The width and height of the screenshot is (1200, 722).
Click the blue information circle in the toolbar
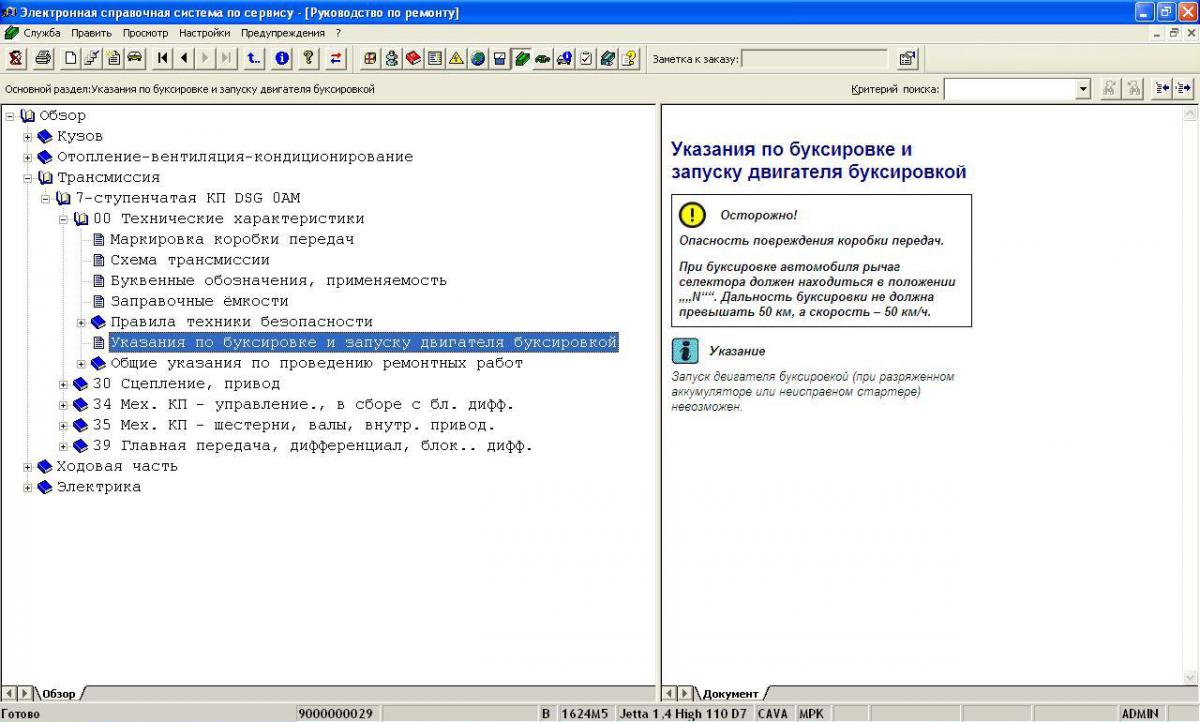point(282,58)
